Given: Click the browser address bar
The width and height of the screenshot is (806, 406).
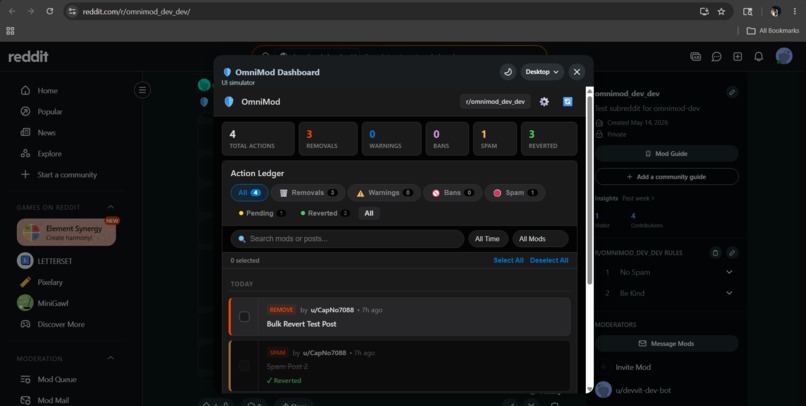Looking at the screenshot, I should click(380, 11).
